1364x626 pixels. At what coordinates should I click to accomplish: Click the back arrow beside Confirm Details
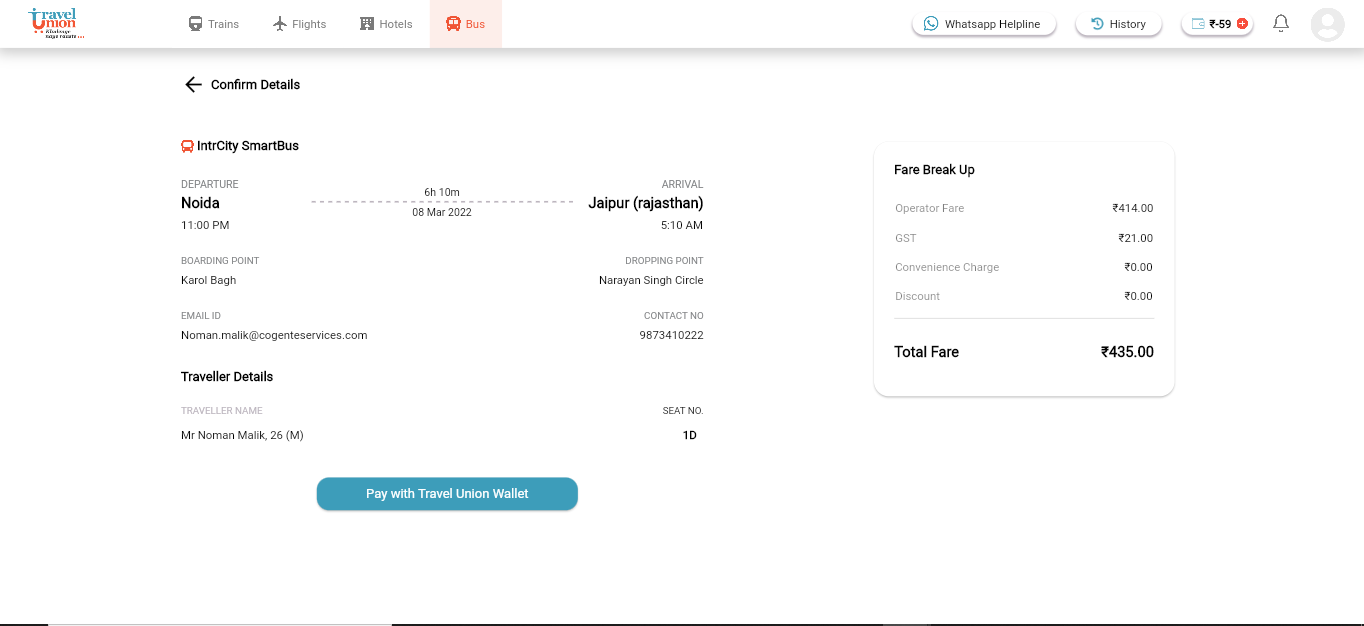click(193, 85)
